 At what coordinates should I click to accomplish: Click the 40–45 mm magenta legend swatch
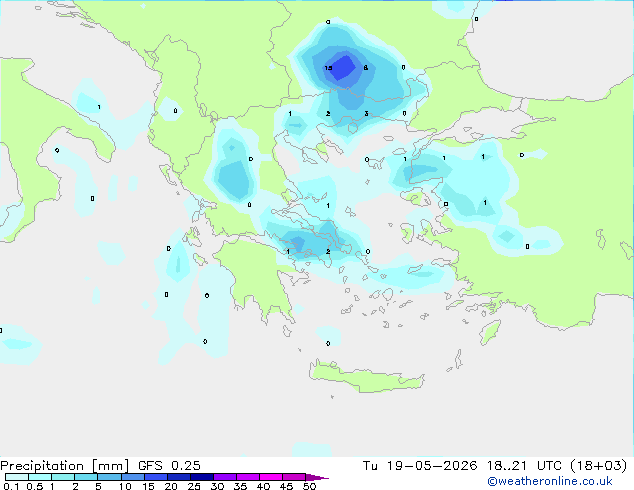[x=271, y=477]
